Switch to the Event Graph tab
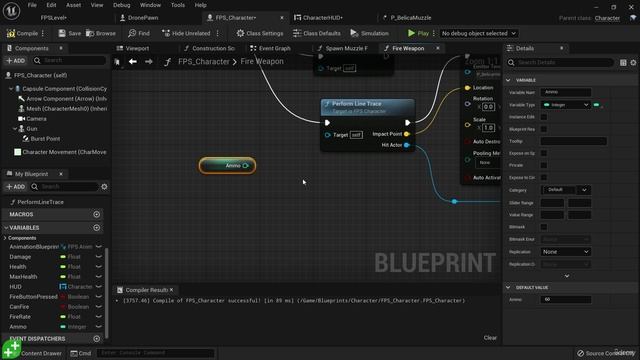The width and height of the screenshot is (640, 360). [270, 48]
